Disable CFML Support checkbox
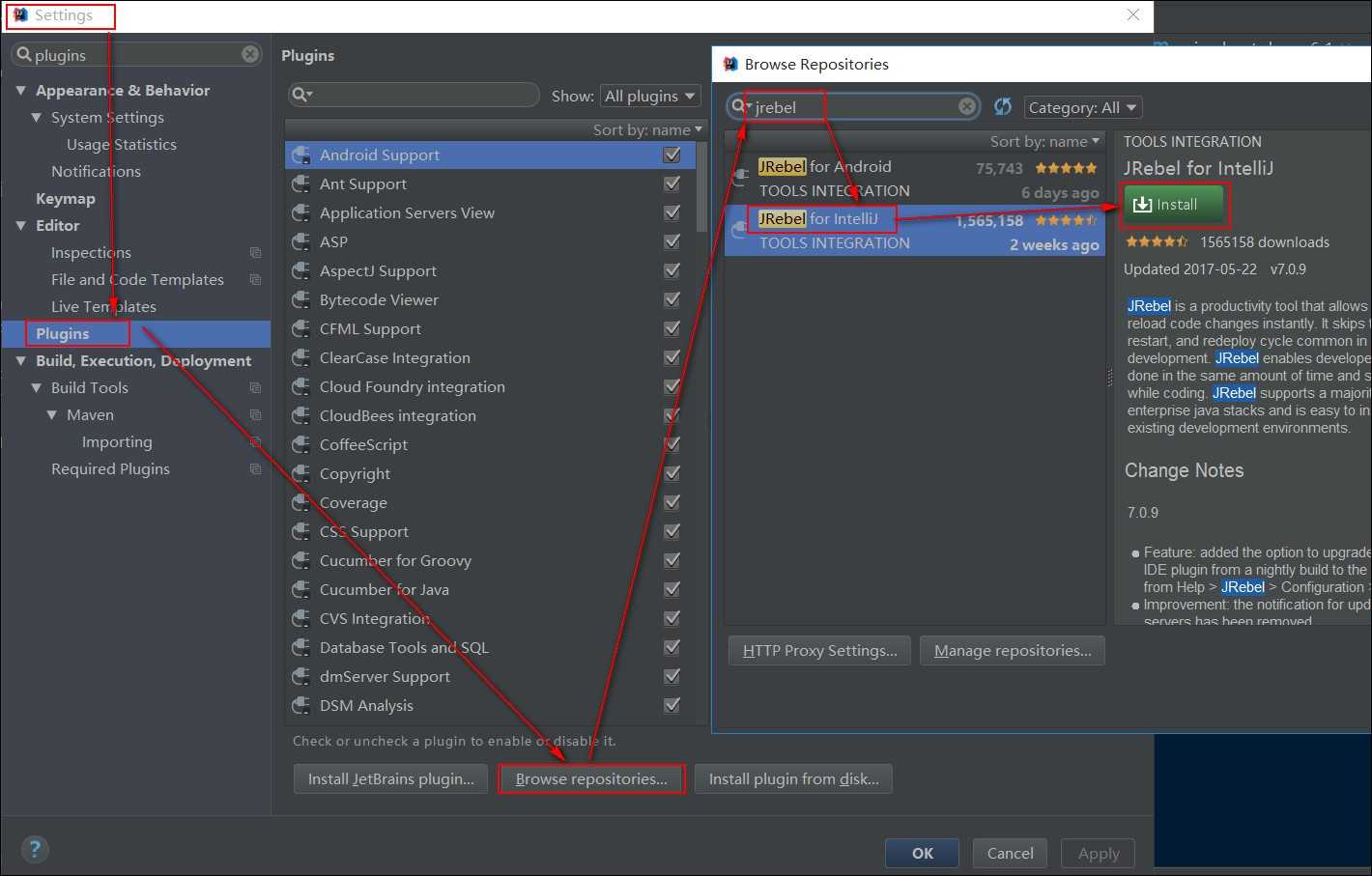Viewport: 1372px width, 876px height. pyautogui.click(x=672, y=328)
